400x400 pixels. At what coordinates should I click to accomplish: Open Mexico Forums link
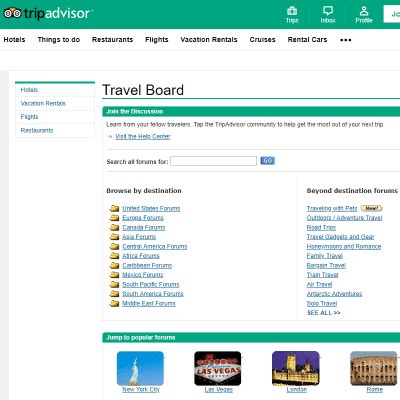pos(142,275)
